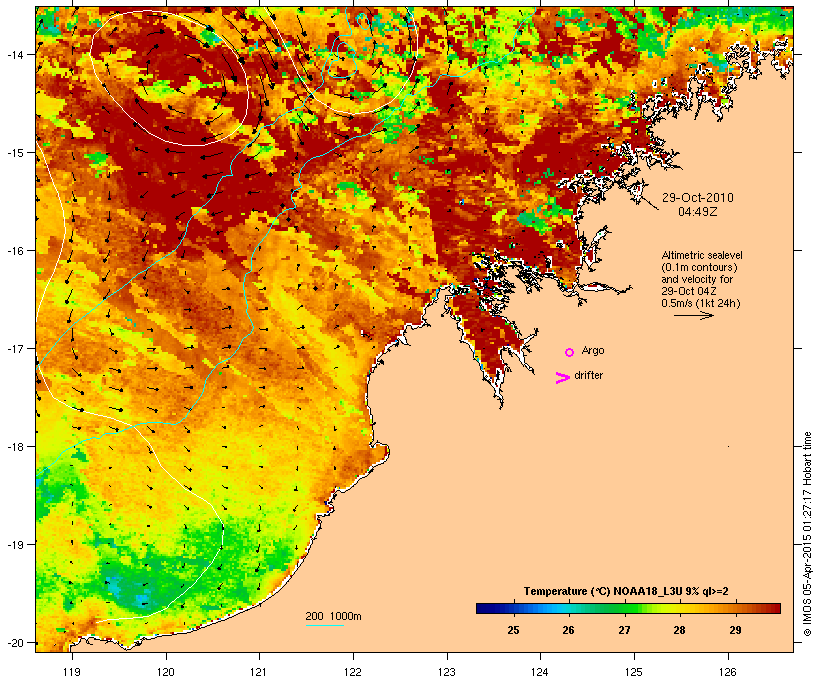The height and width of the screenshot is (680, 820).
Task: Click the latitude axis label -20
Action: pyautogui.click(x=14, y=642)
